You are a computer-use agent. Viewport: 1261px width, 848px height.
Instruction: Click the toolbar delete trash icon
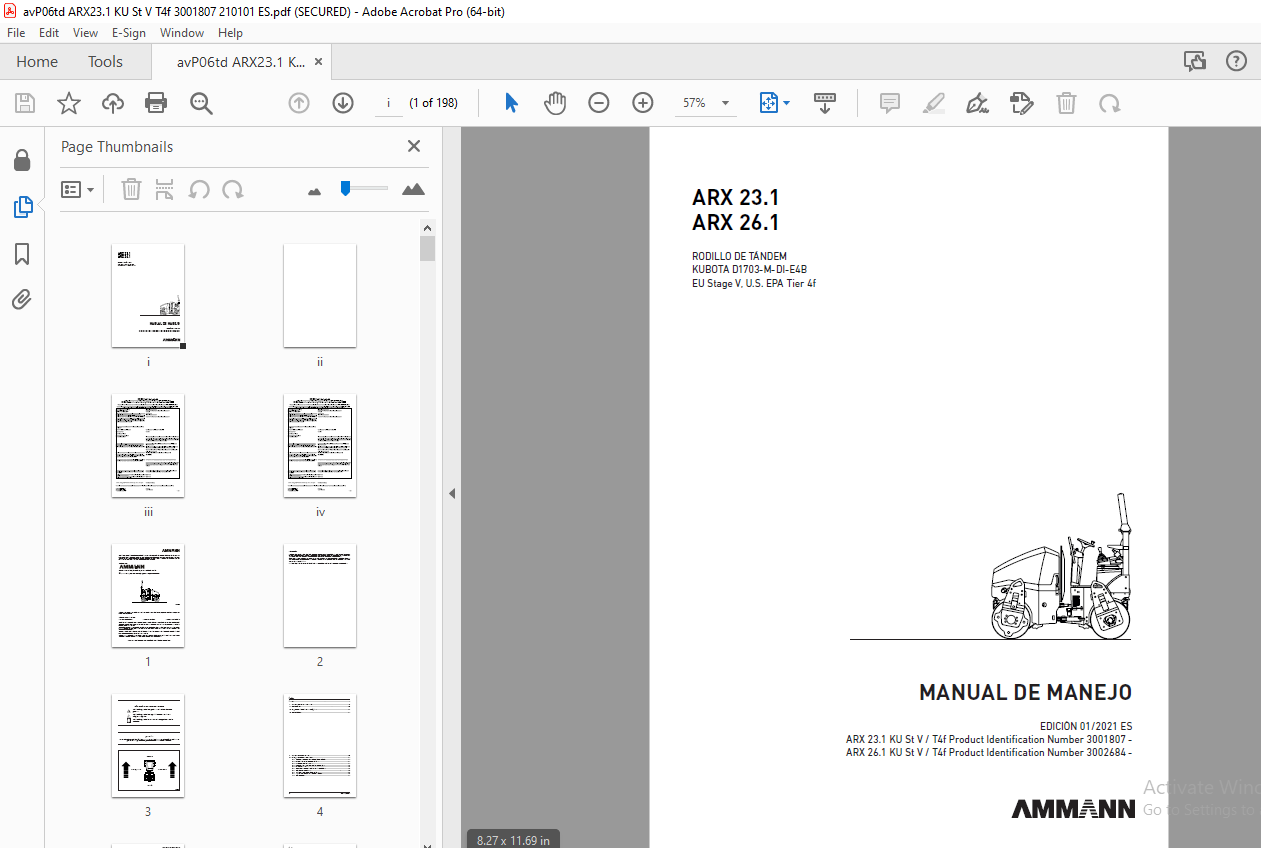pyautogui.click(x=1067, y=103)
